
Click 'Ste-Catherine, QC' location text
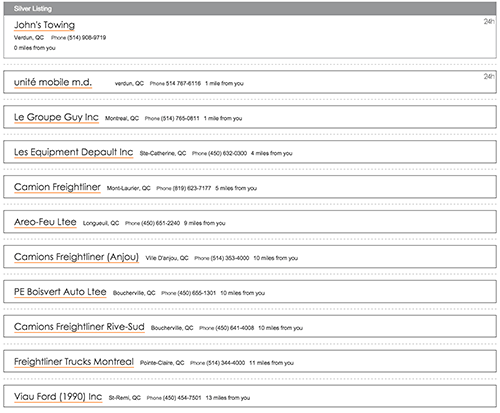pos(163,153)
